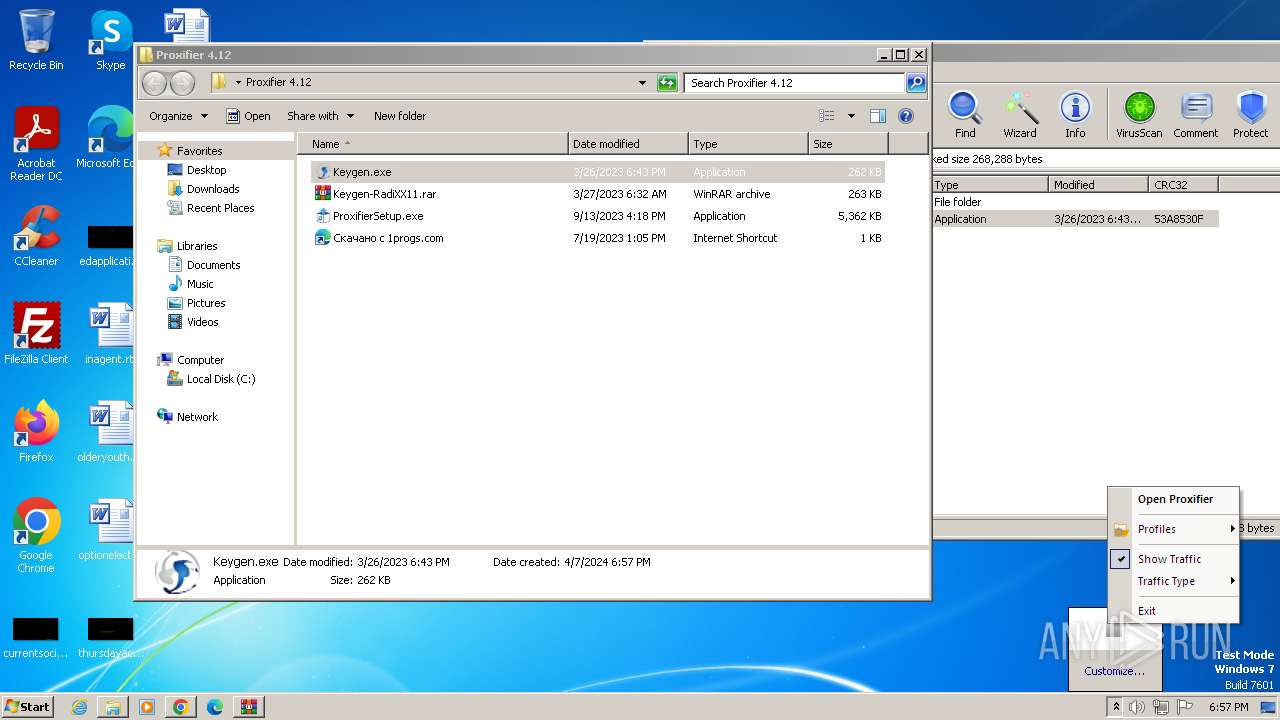Choose Open Proxifier in tray menu
Image resolution: width=1280 pixels, height=720 pixels.
(1174, 499)
